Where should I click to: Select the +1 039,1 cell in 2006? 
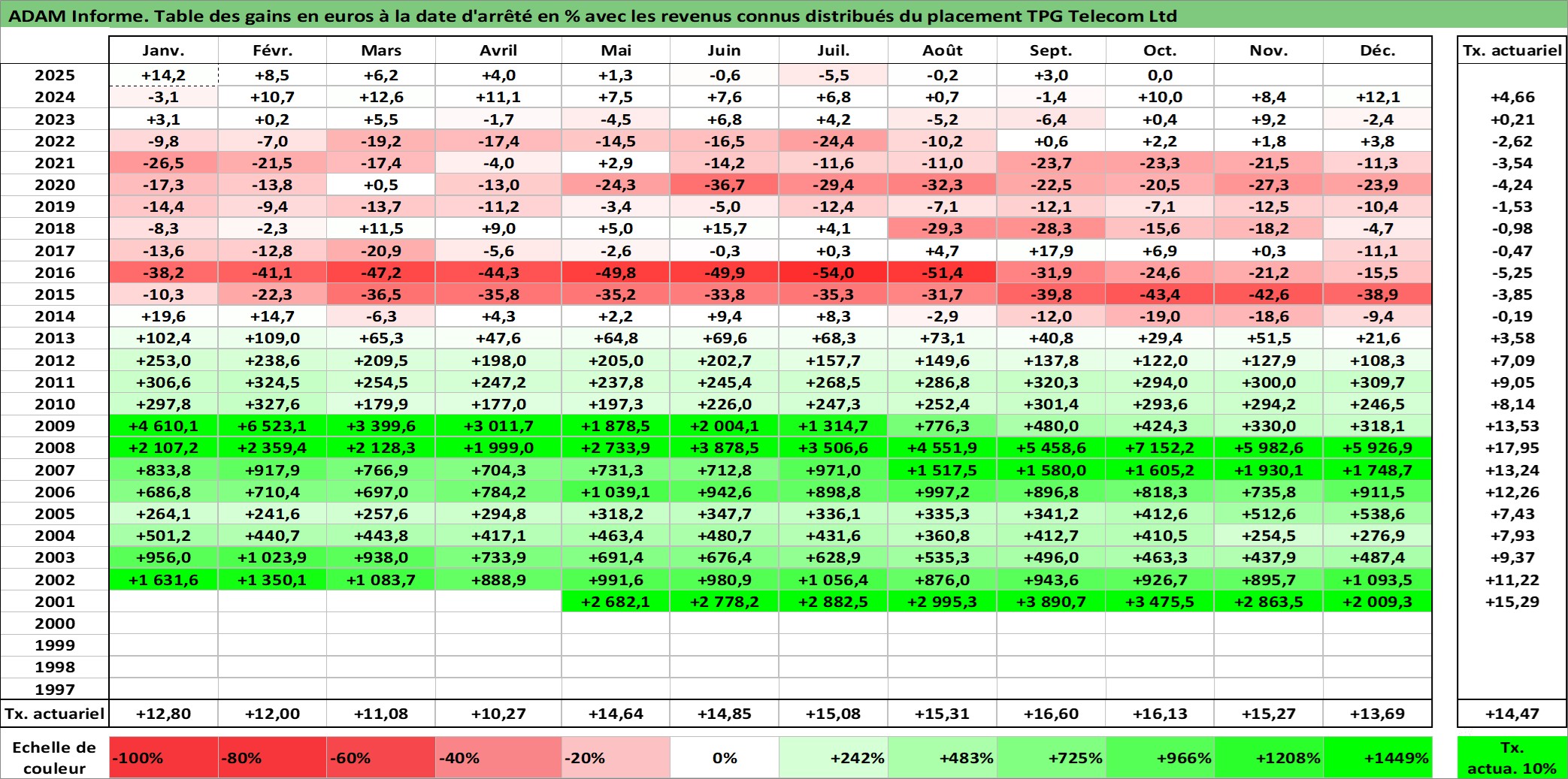[616, 492]
